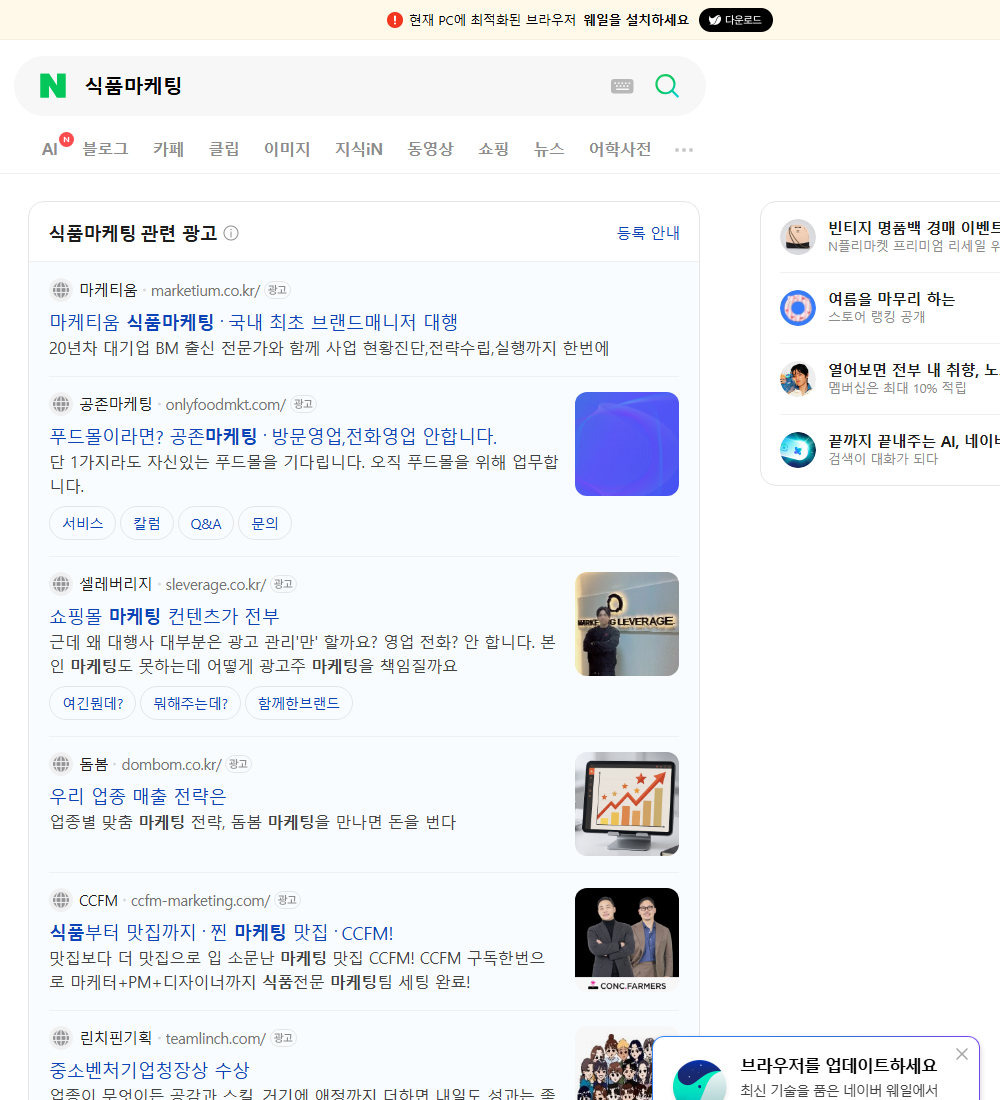Click the 다운로드 button in top banner
This screenshot has width=1000, height=1100.
(735, 20)
